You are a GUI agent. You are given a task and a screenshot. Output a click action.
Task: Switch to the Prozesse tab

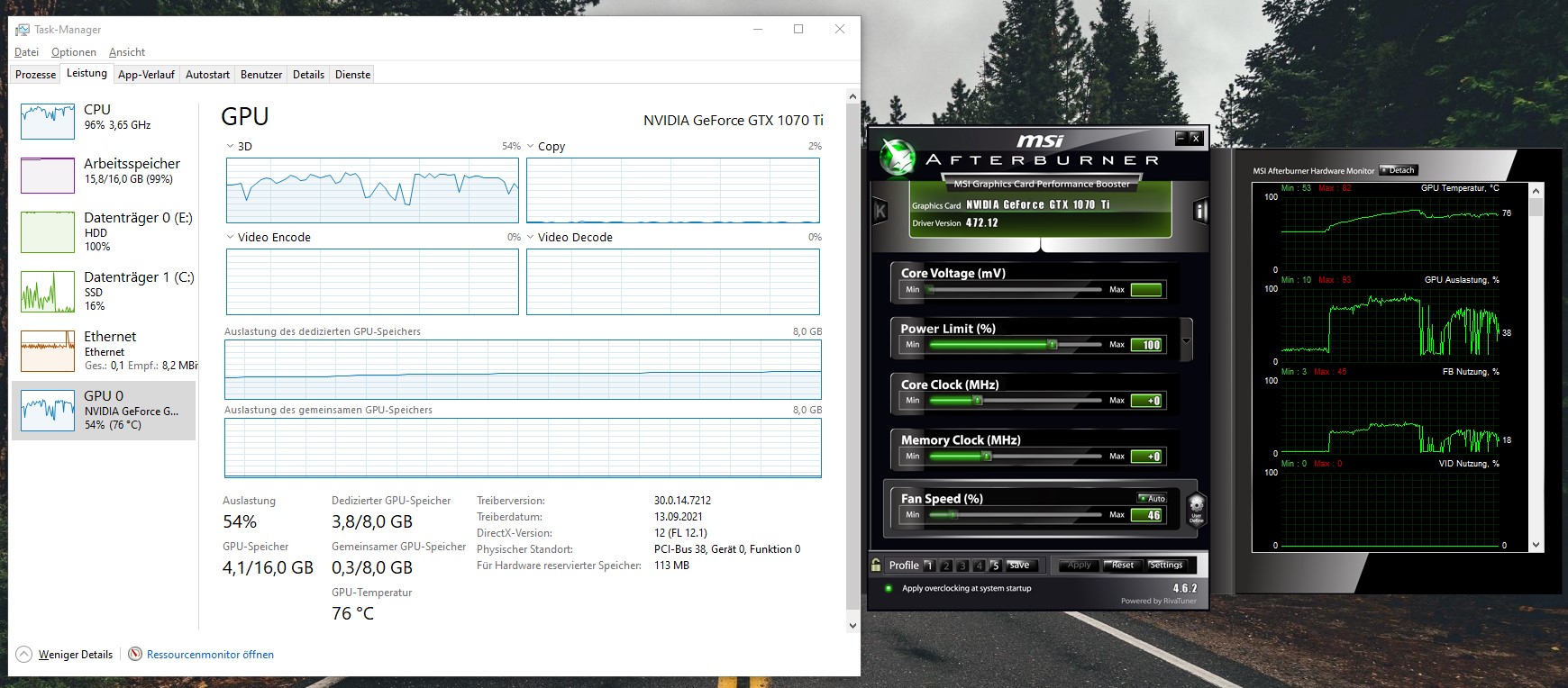35,75
